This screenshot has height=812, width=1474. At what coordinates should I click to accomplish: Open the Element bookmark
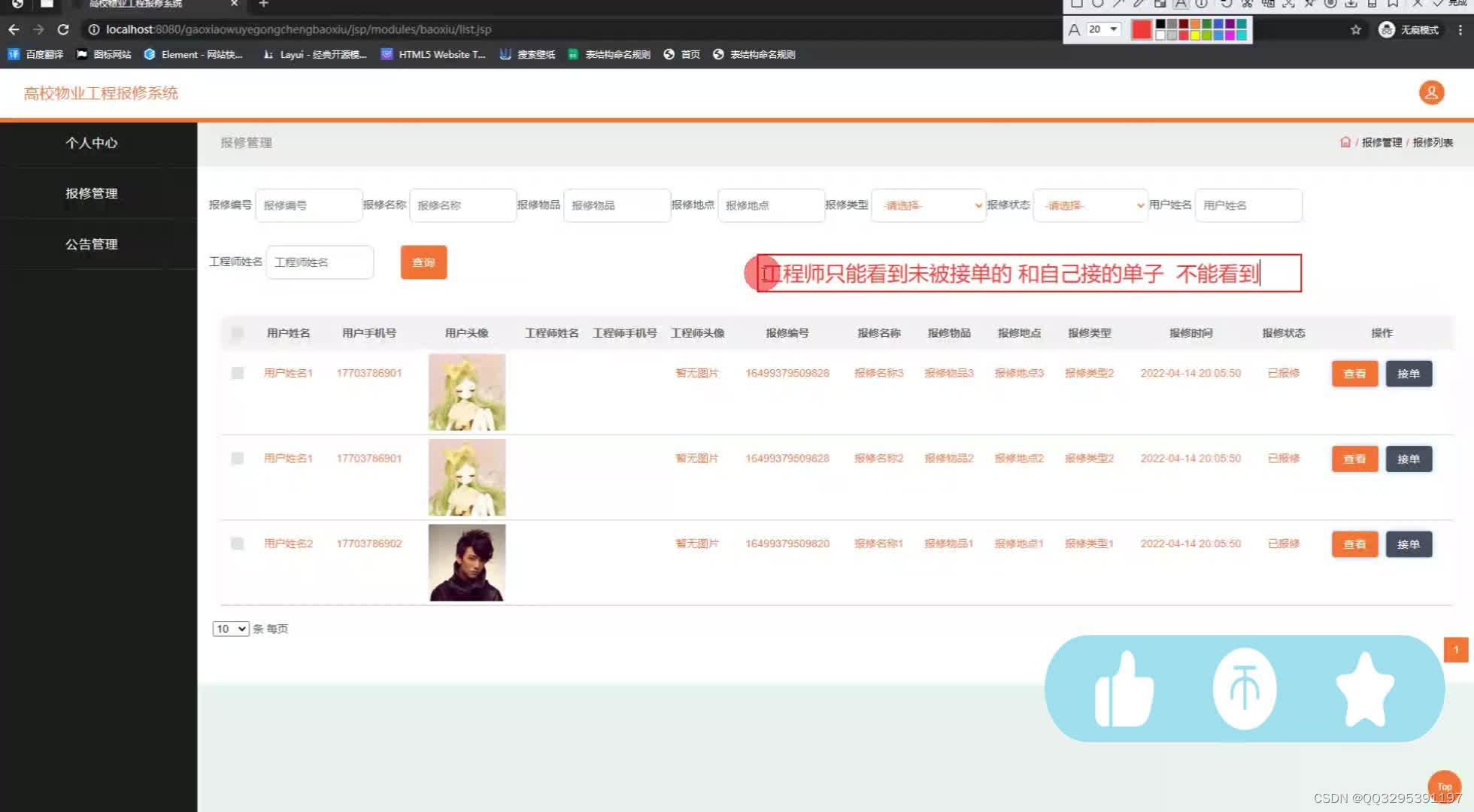click(x=193, y=54)
